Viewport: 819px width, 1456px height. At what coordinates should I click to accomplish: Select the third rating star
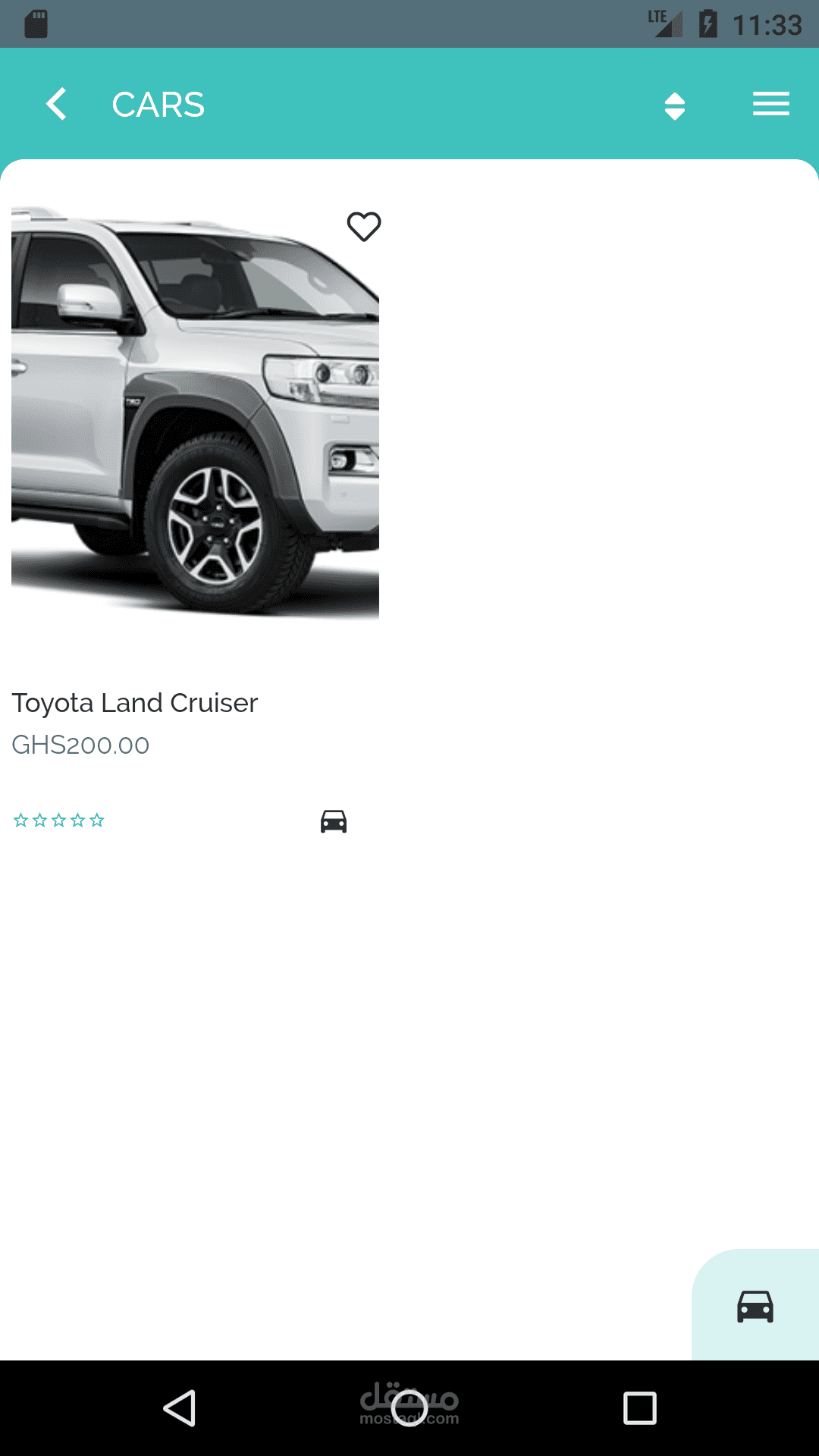tap(58, 821)
